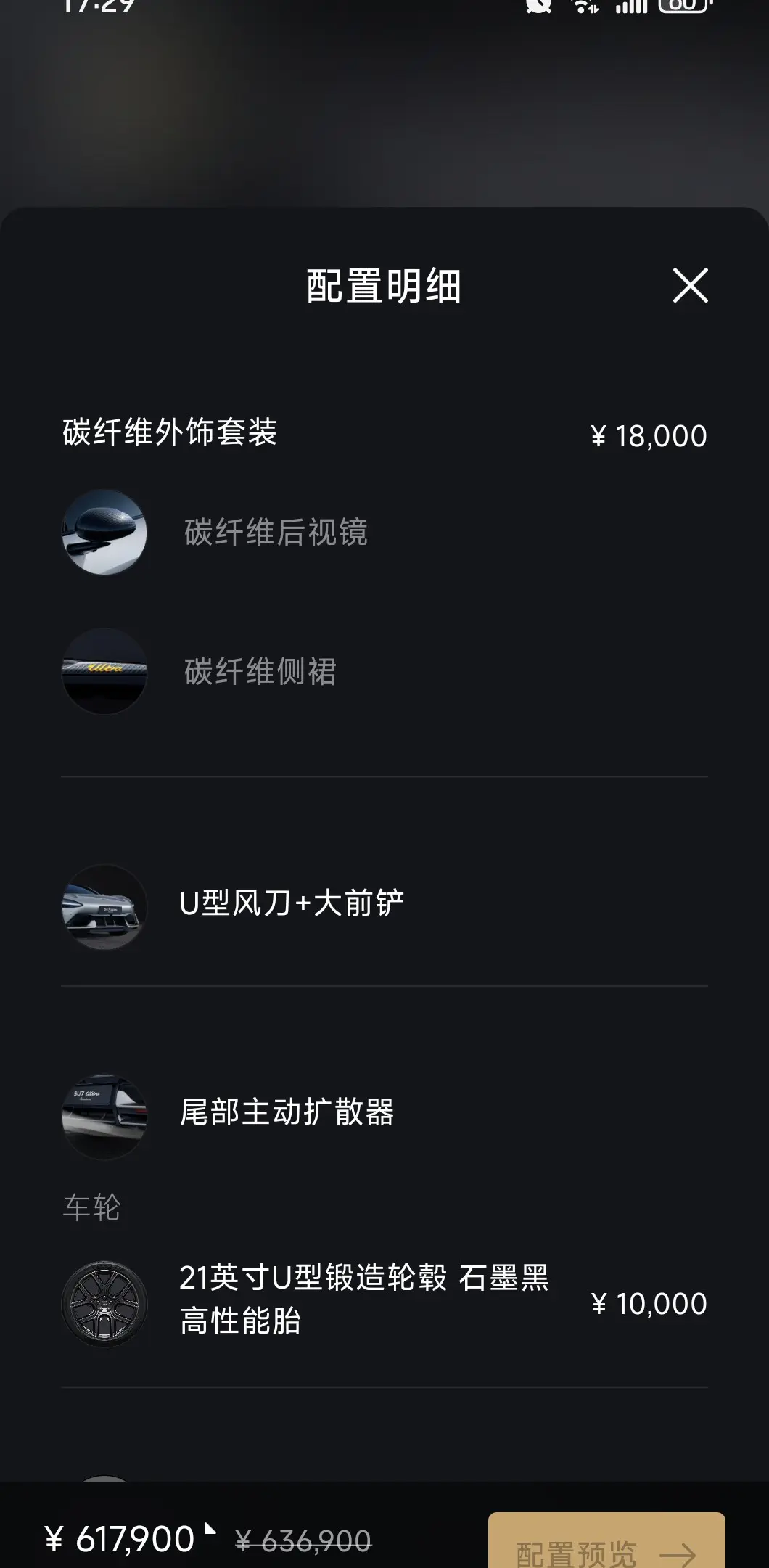Tap the crossed-out original price ¥636,900

[303, 1541]
